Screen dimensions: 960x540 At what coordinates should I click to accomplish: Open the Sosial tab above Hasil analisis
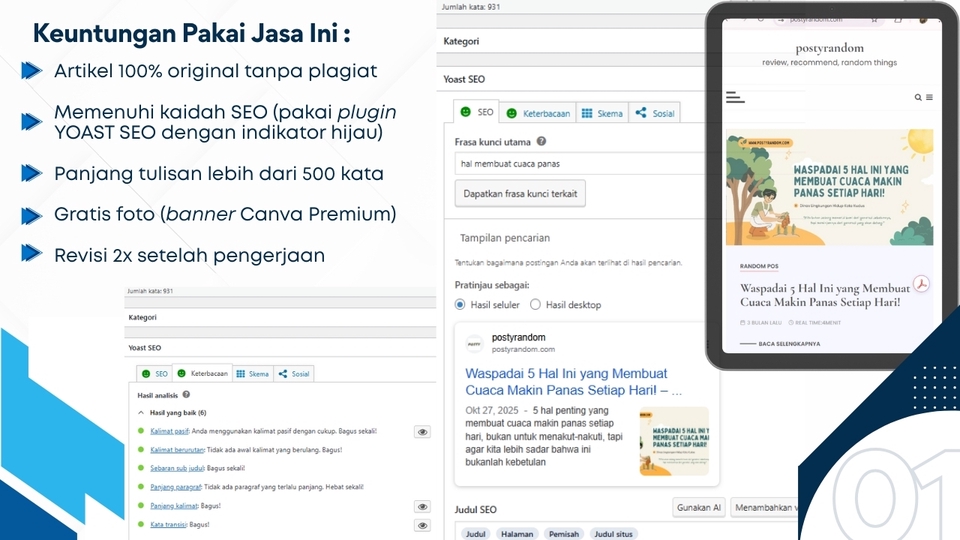(x=293, y=373)
